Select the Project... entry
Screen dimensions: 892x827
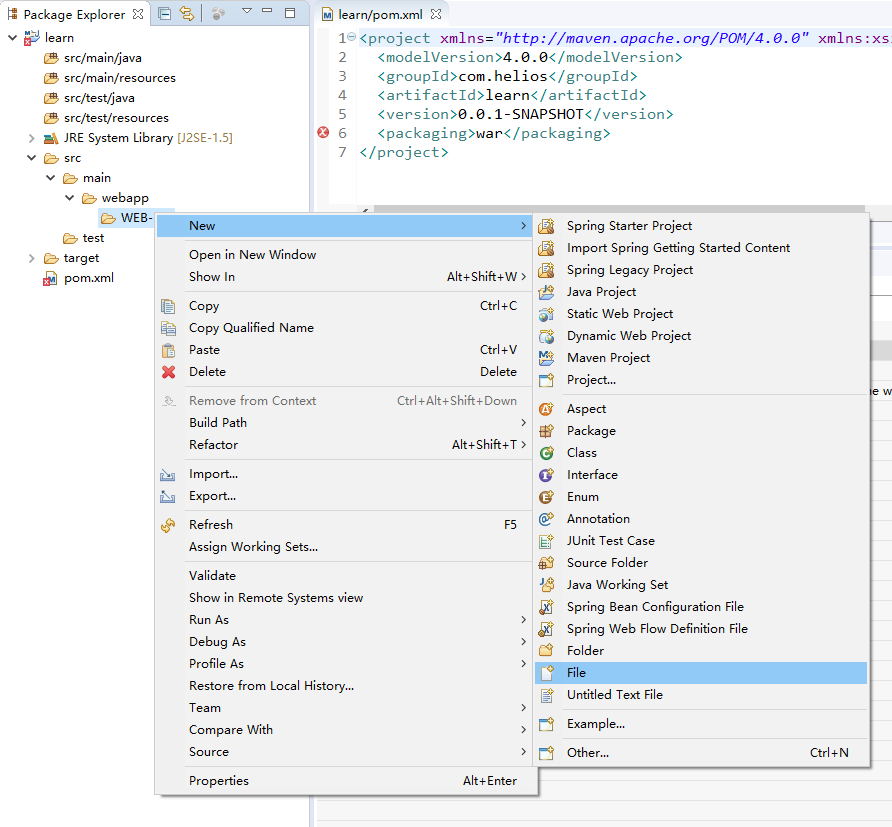point(701,380)
